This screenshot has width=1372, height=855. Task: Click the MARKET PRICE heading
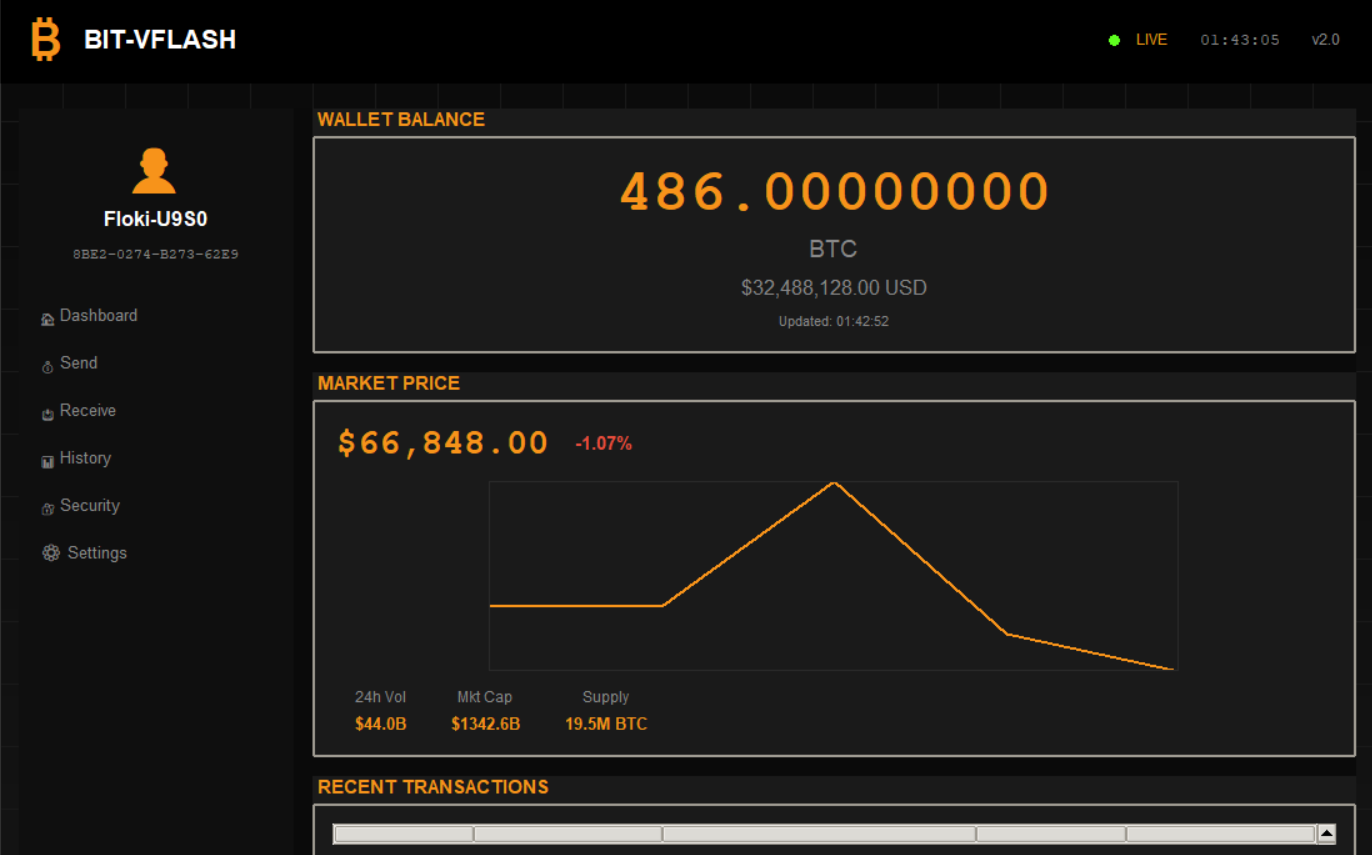coord(389,383)
